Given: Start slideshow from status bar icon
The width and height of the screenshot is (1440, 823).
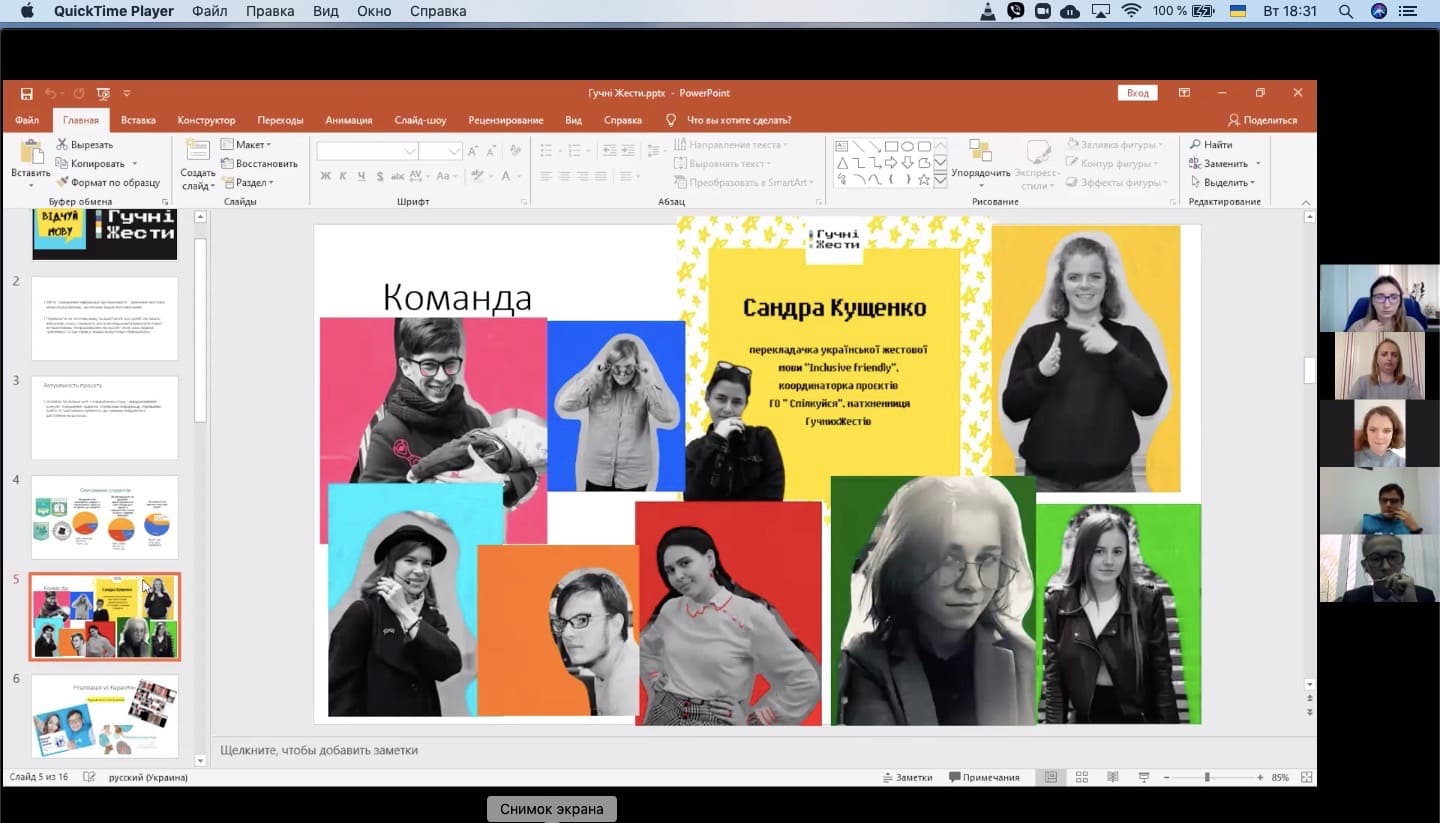Looking at the screenshot, I should (1142, 777).
